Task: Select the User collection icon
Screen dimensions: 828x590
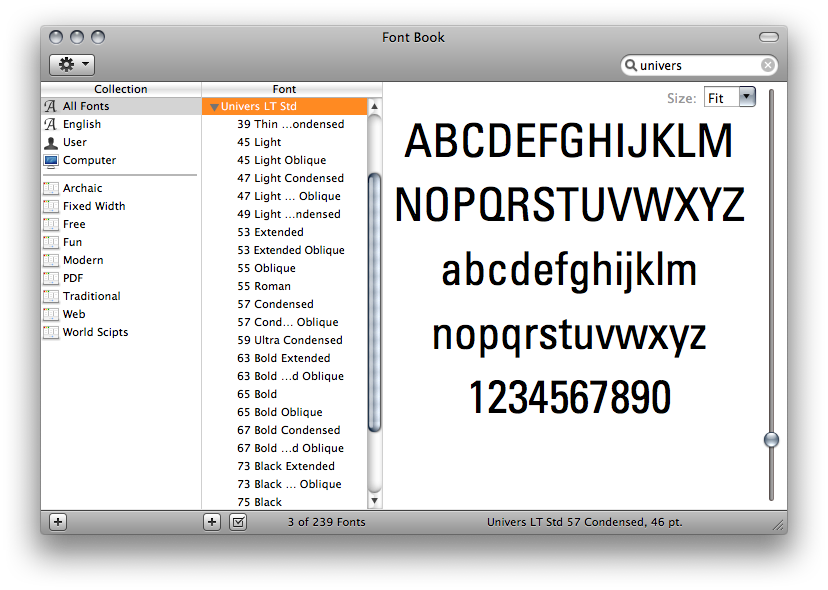Action: pos(51,142)
